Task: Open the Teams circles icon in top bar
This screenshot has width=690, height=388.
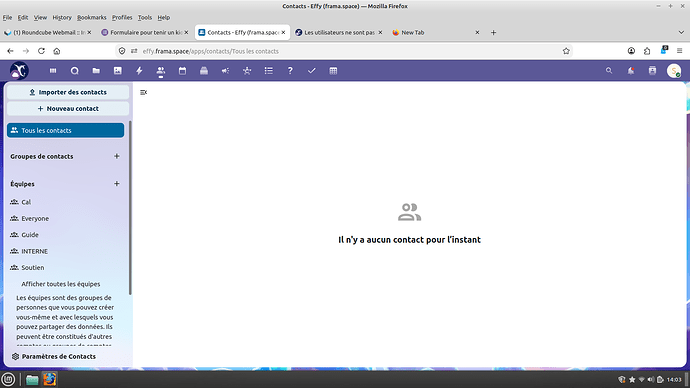Action: pyautogui.click(x=247, y=71)
